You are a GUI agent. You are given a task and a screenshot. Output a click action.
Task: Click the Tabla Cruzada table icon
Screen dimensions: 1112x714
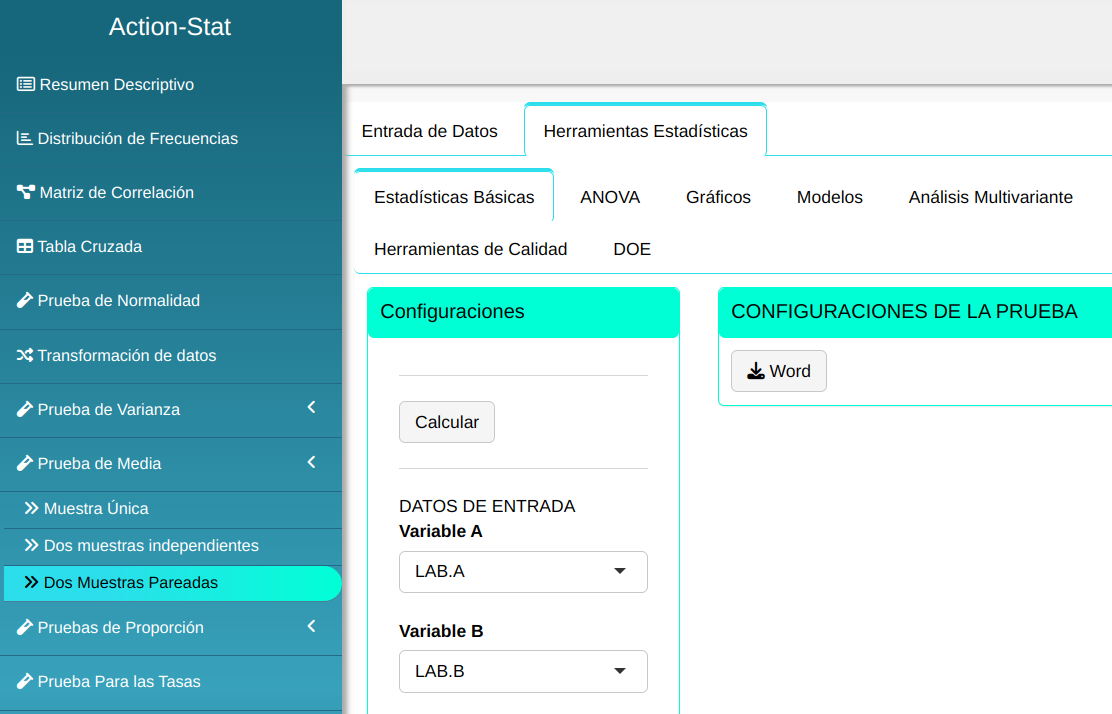click(25, 247)
